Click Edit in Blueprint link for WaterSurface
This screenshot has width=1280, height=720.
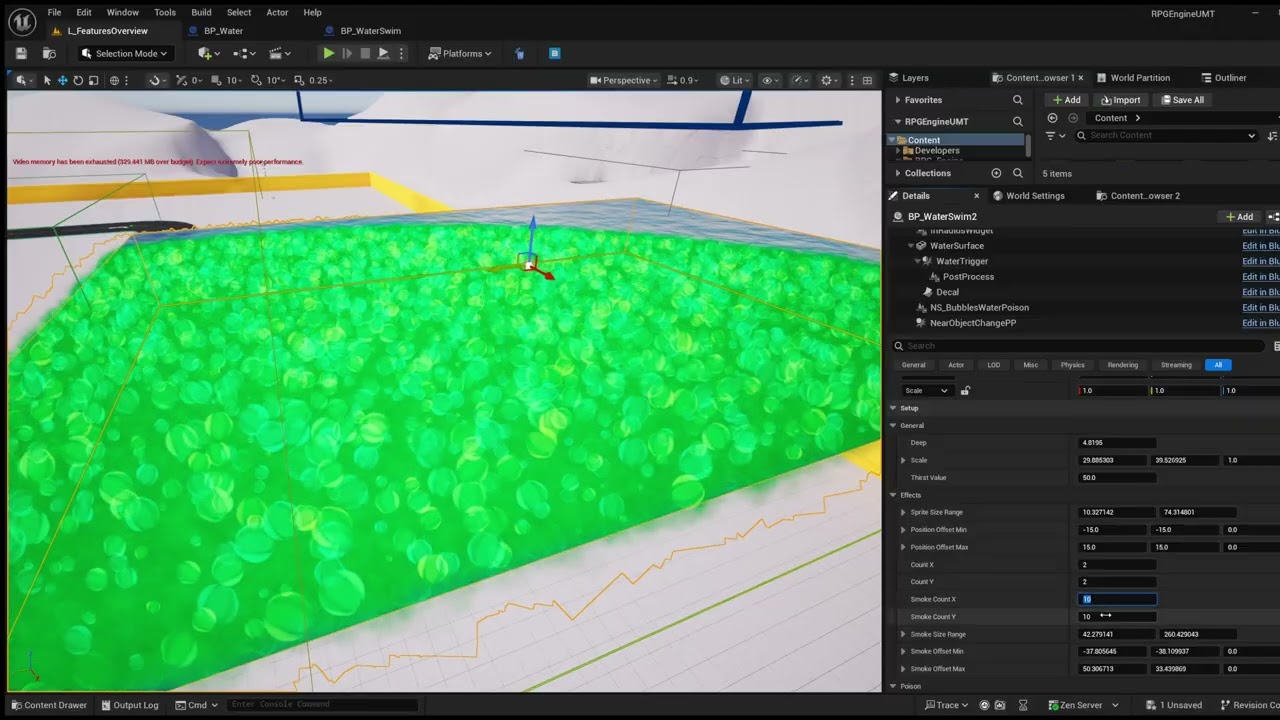point(1260,246)
